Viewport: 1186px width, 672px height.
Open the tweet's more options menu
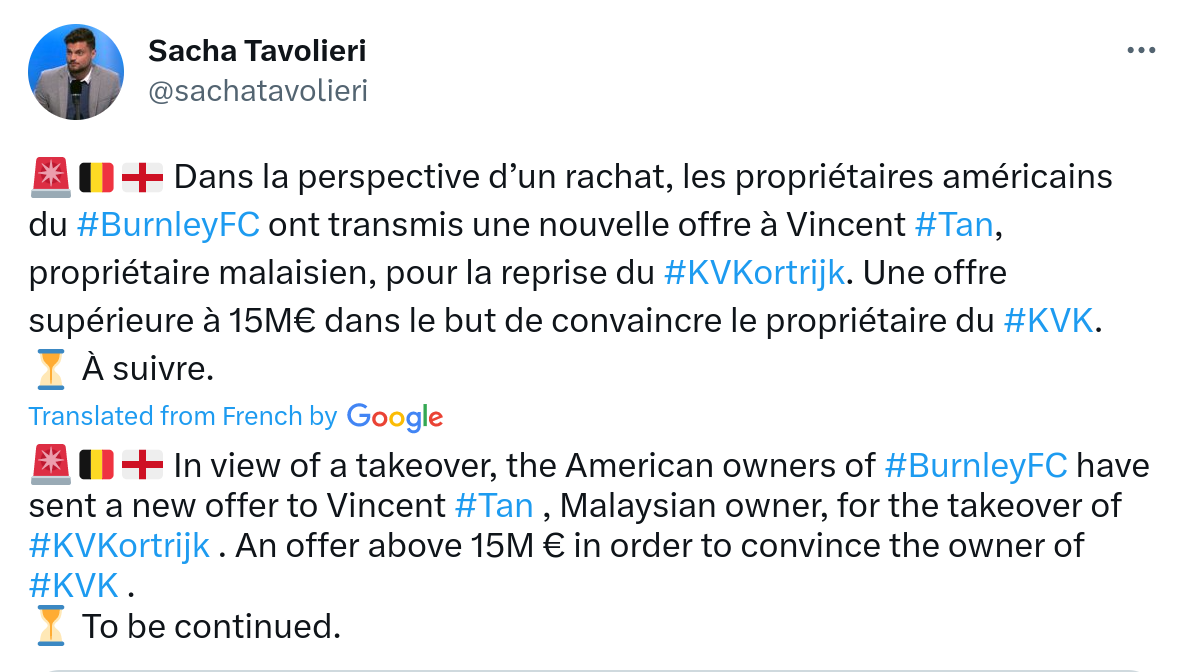pos(1140,51)
